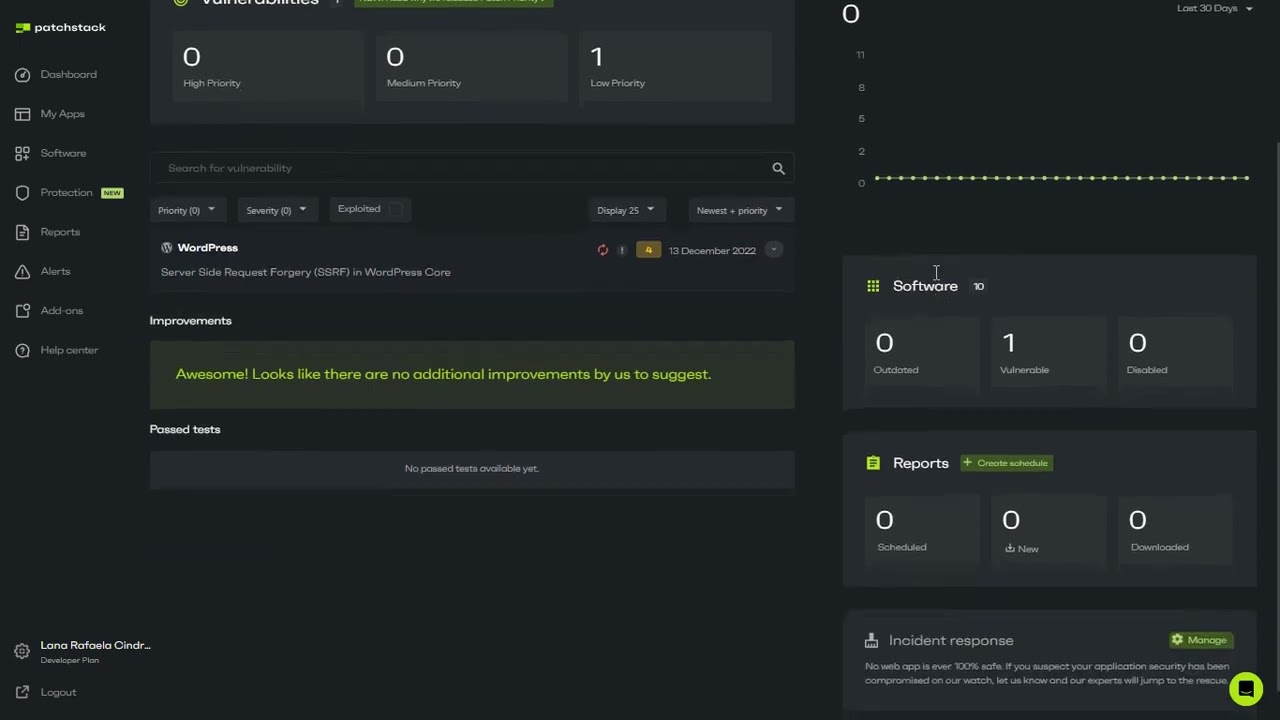Open the Help center question icon
1280x720 pixels.
pyautogui.click(x=22, y=350)
